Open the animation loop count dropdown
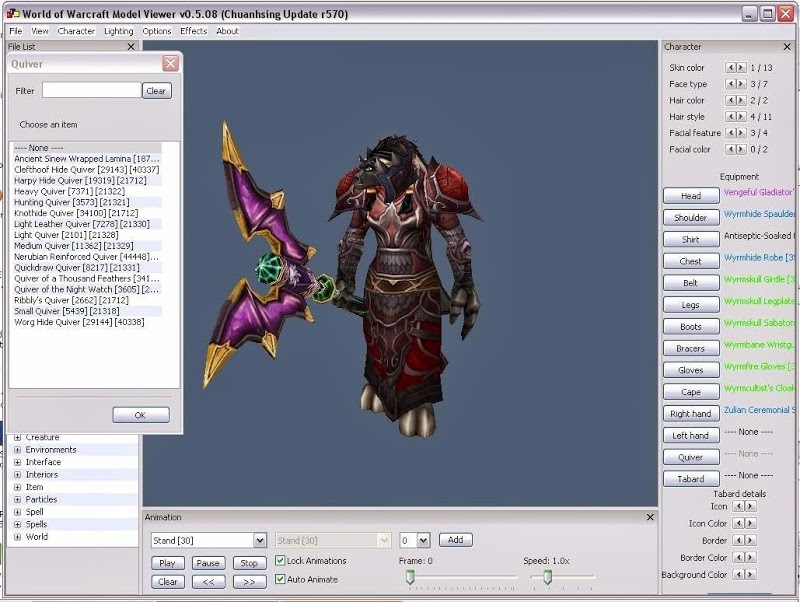 tap(423, 540)
